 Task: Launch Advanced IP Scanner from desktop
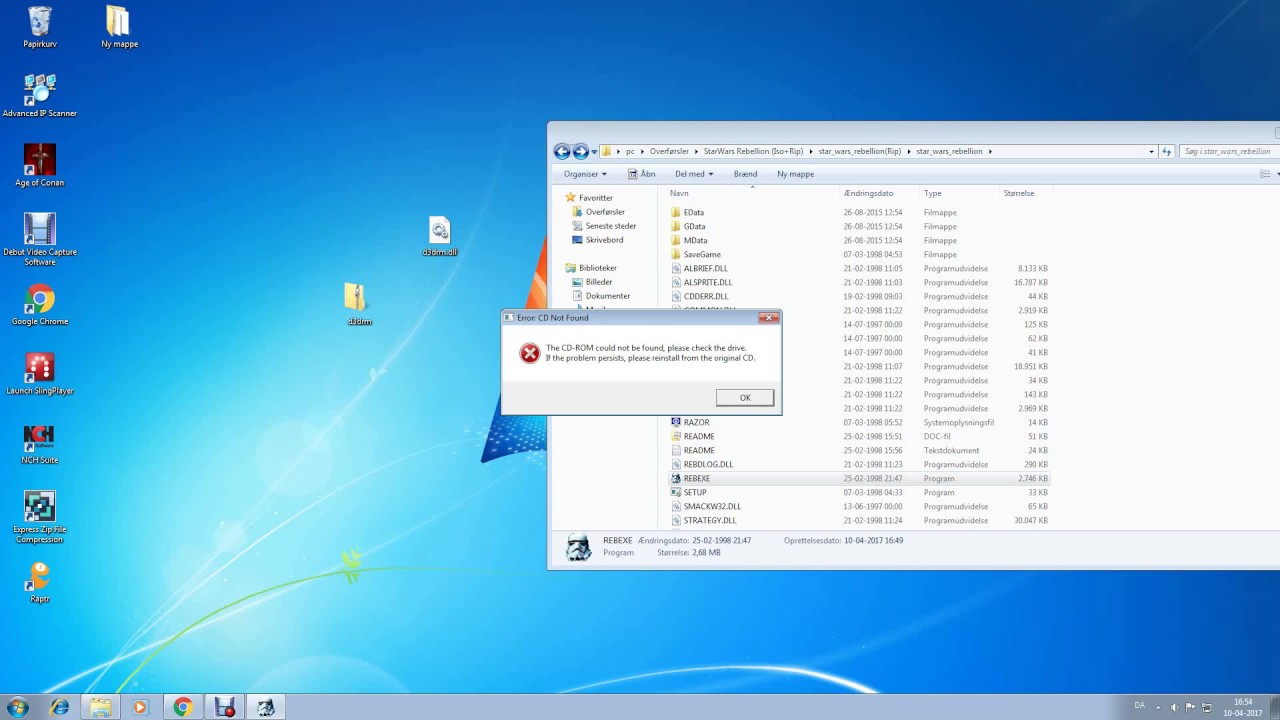[x=40, y=95]
